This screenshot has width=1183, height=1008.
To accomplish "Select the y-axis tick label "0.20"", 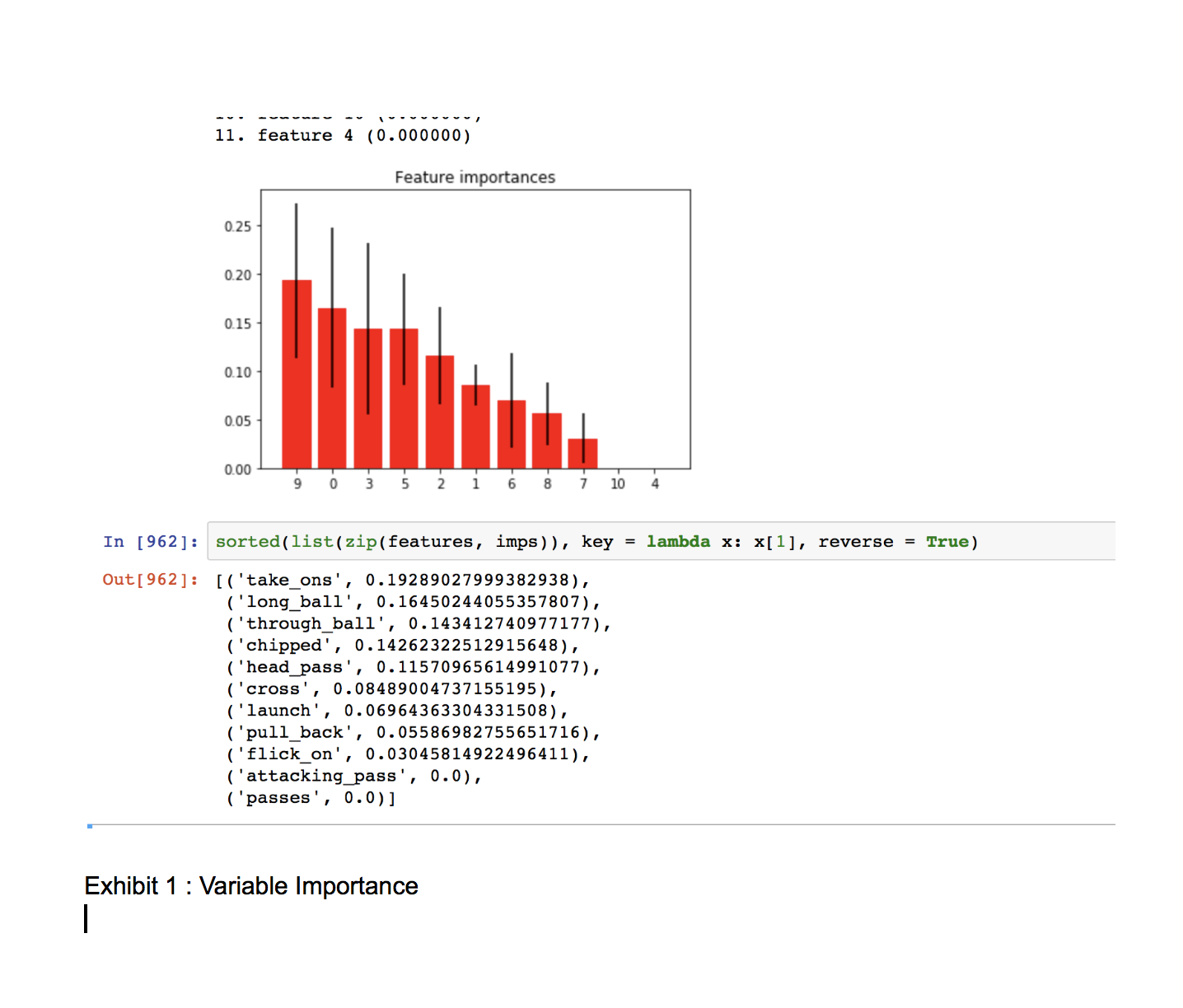I will tap(238, 275).
